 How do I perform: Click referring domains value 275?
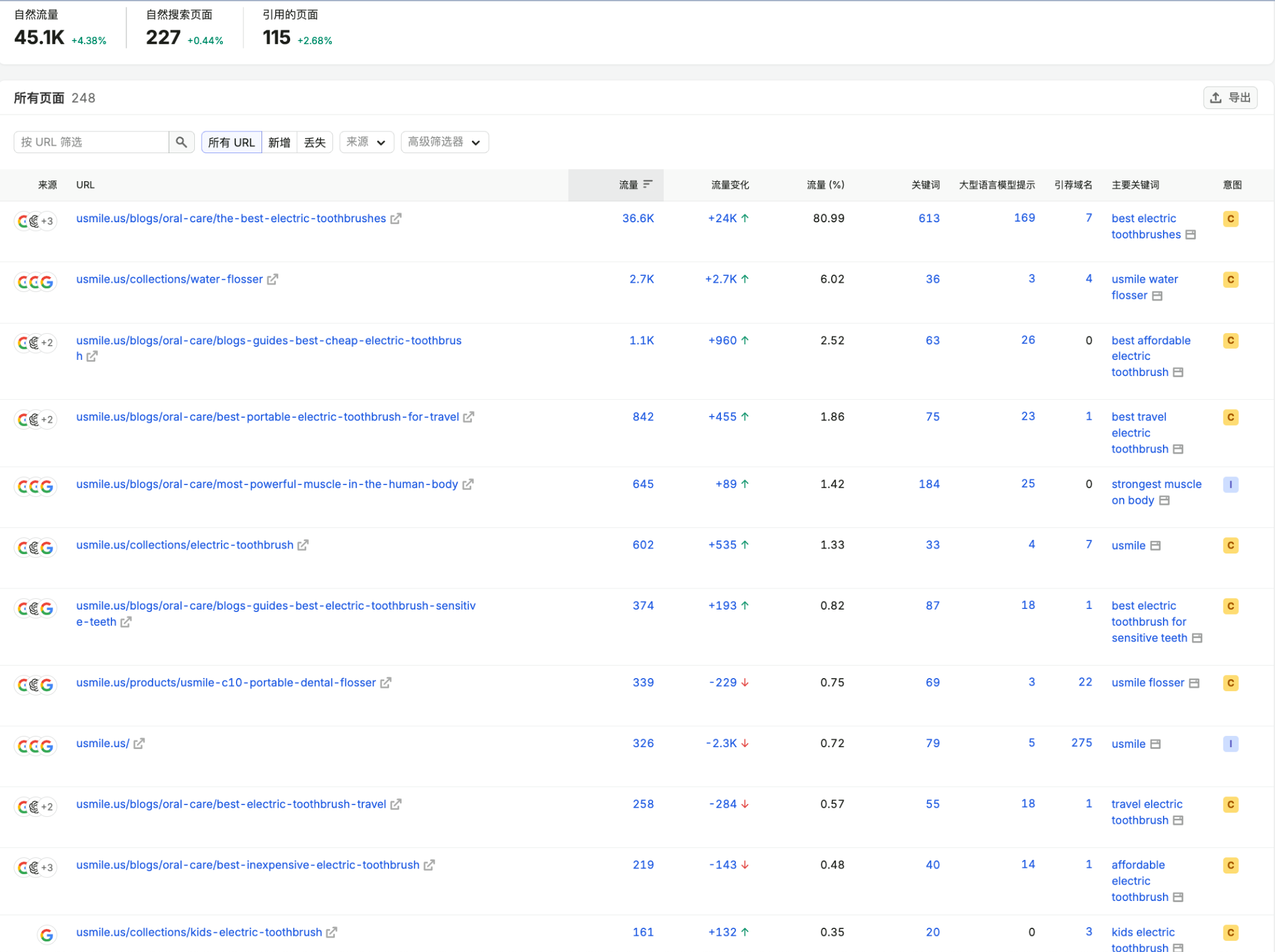pyautogui.click(x=1081, y=743)
